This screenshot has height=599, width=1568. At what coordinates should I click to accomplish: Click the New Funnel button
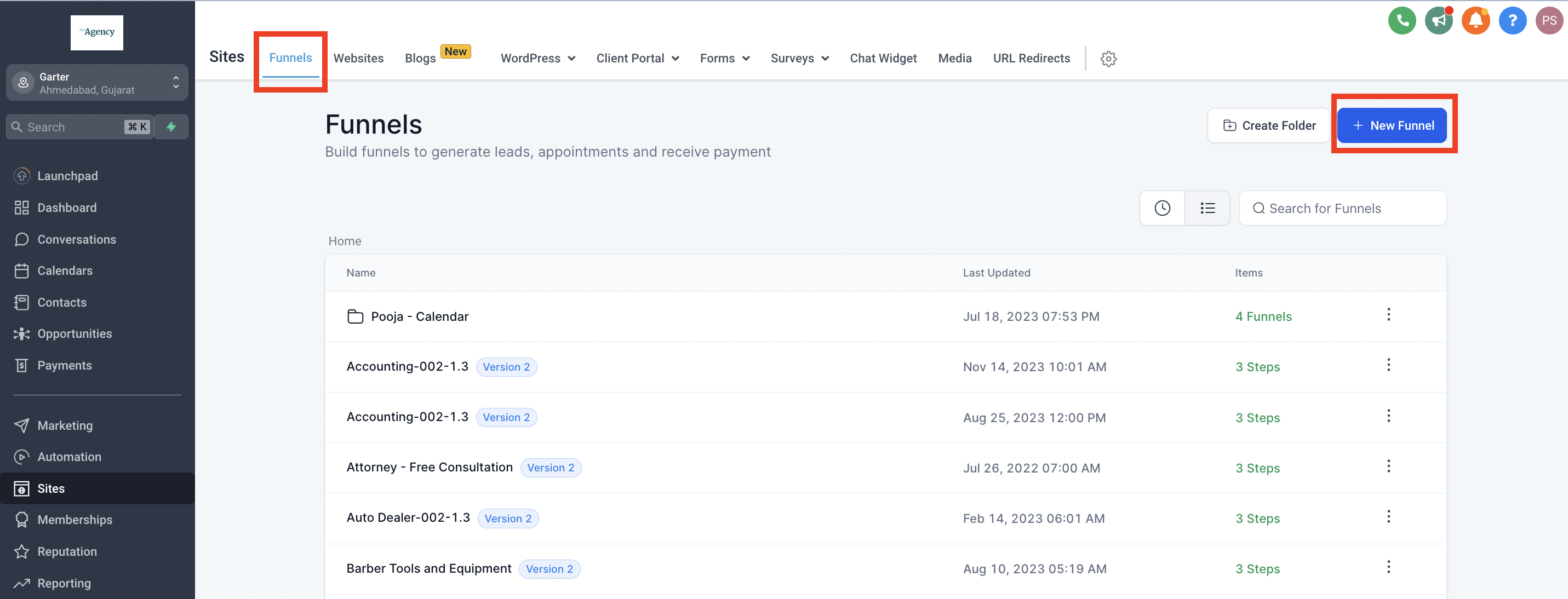tap(1392, 126)
